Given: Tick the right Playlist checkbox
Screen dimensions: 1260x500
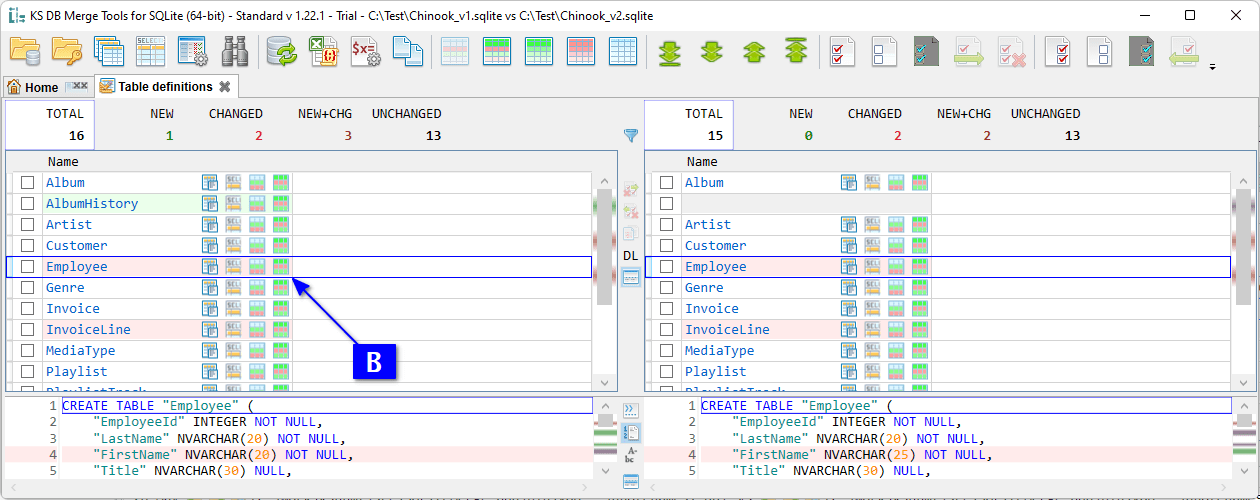Looking at the screenshot, I should click(667, 372).
